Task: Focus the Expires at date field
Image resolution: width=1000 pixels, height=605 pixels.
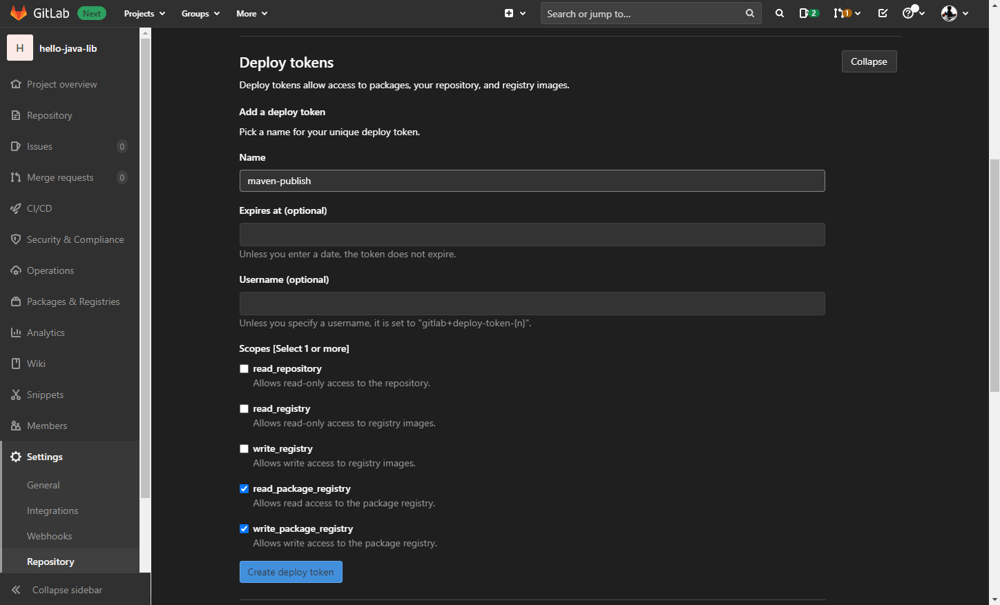Action: click(x=532, y=234)
